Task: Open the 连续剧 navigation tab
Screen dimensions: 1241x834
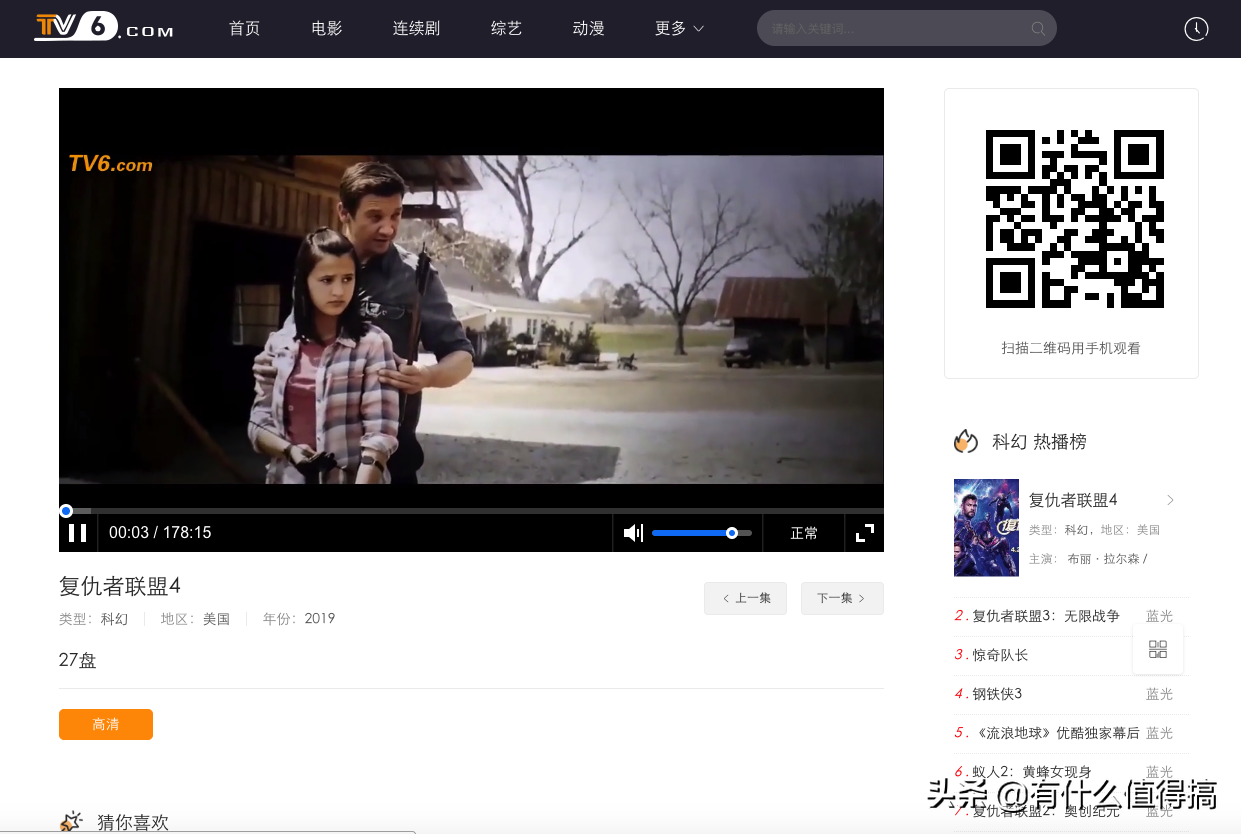Action: tap(416, 29)
